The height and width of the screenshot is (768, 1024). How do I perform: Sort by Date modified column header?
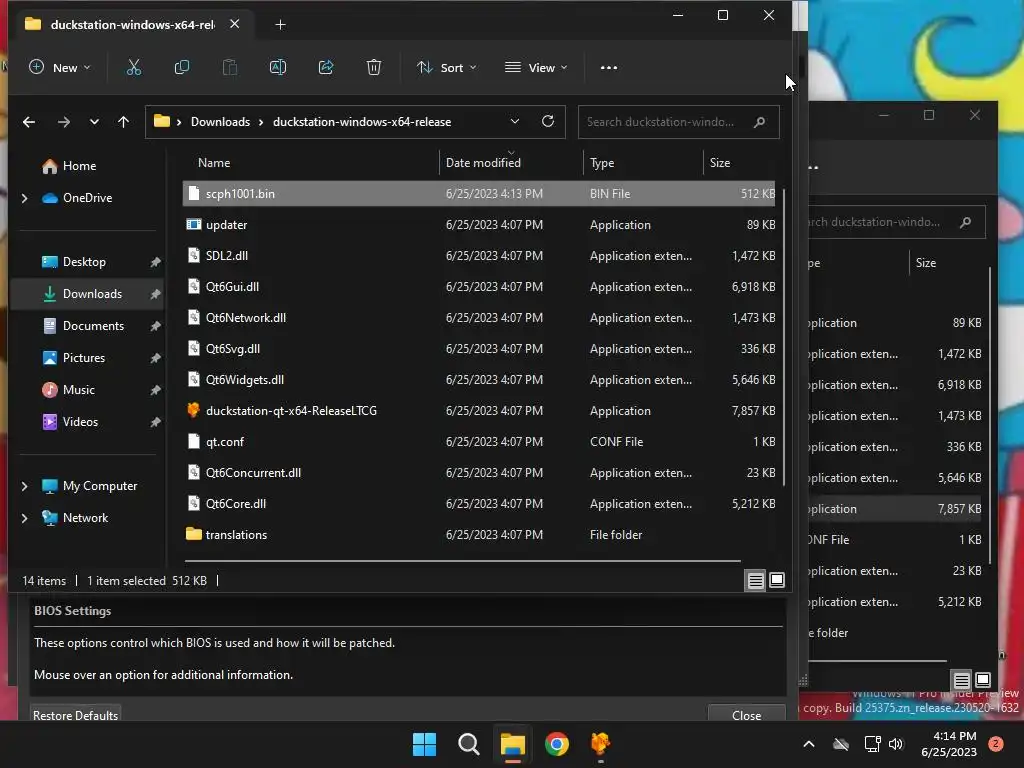pos(483,163)
